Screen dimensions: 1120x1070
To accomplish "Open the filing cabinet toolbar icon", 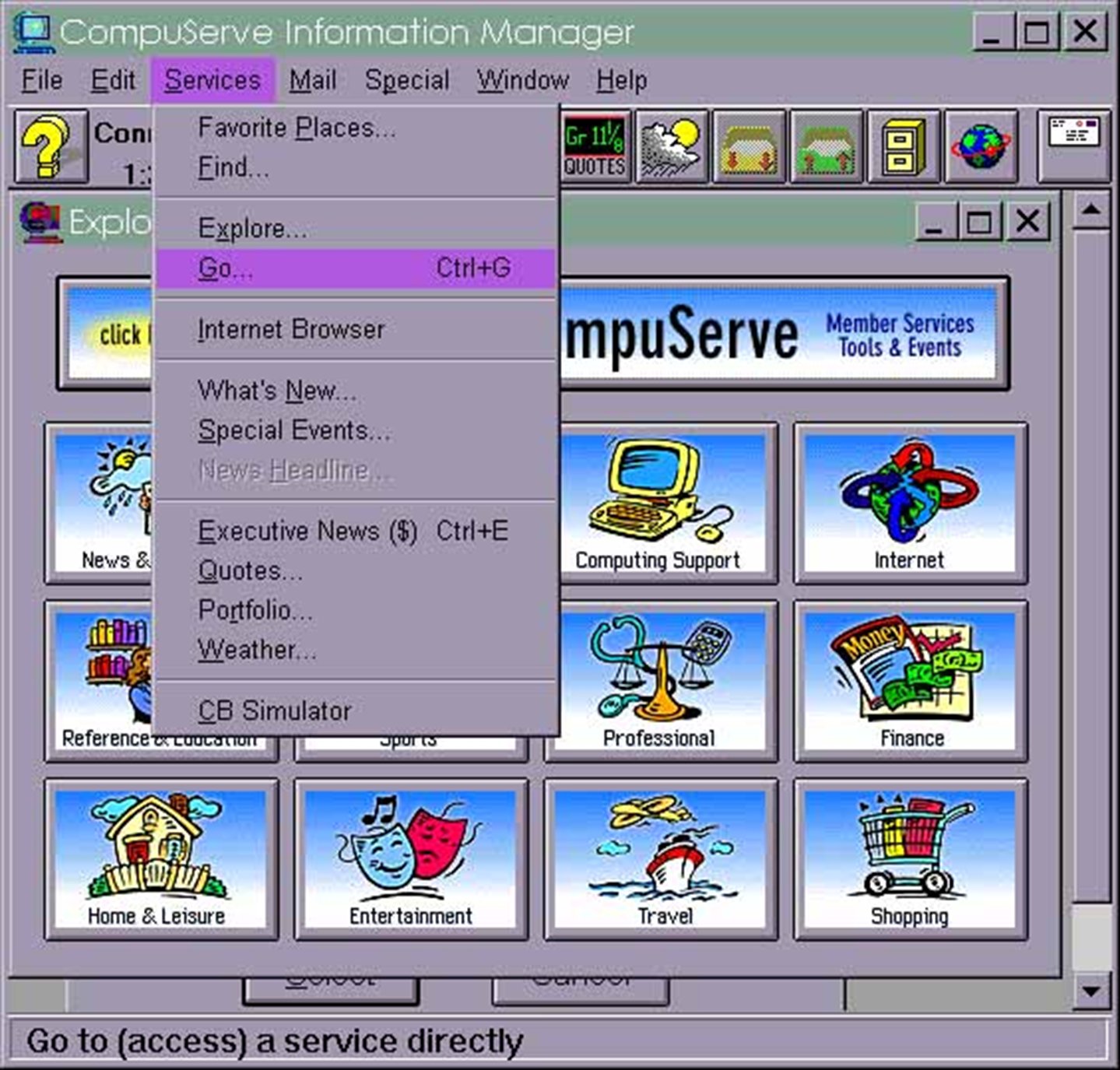I will point(903,146).
